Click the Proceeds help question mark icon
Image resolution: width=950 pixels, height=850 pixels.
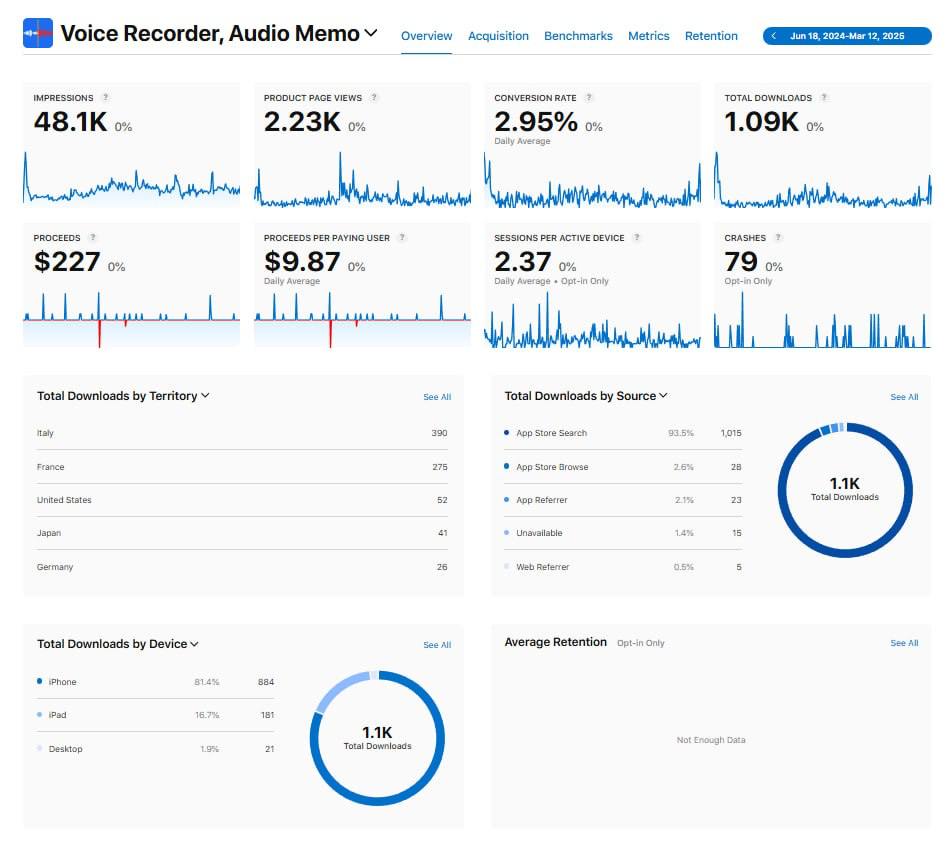(x=93, y=238)
